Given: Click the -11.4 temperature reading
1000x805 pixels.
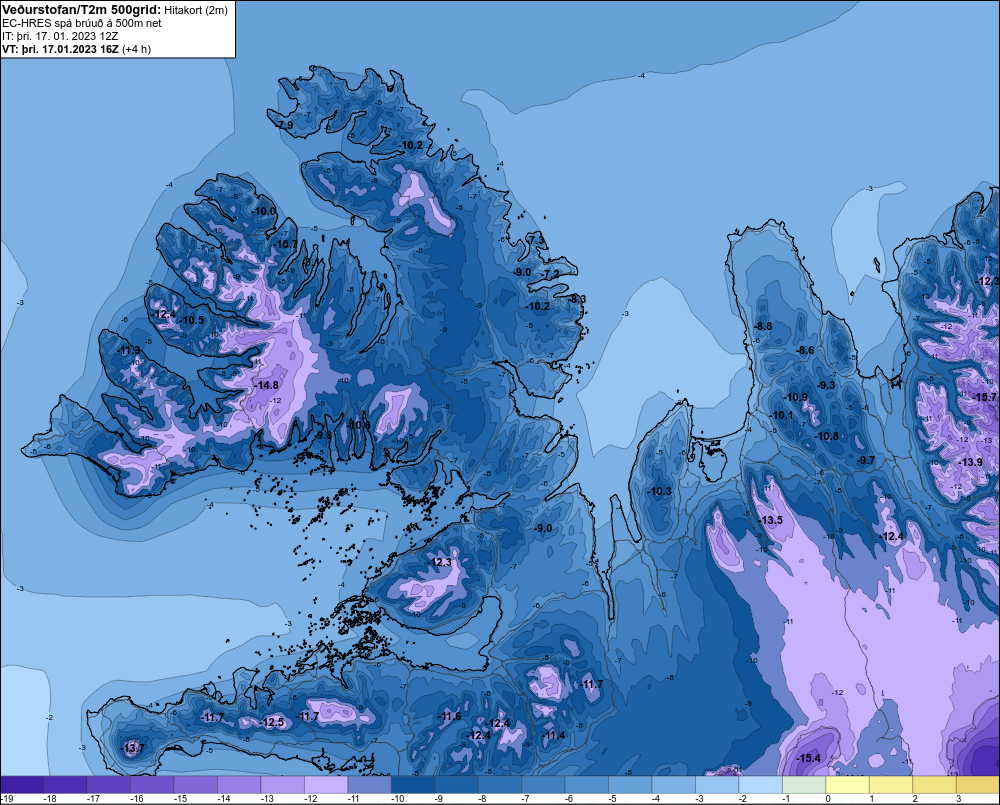Looking at the screenshot, I should (553, 735).
